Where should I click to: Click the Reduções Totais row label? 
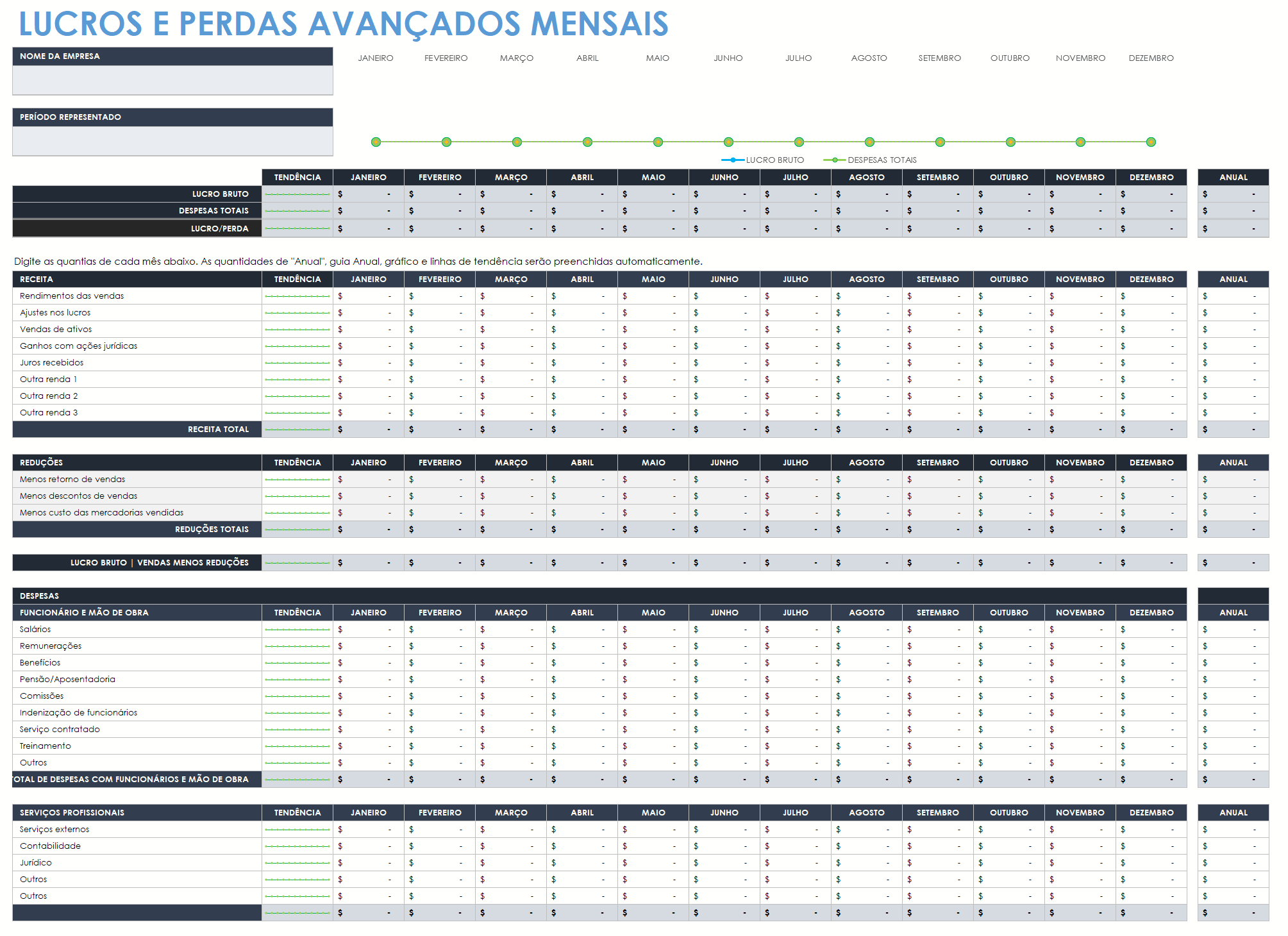coord(137,529)
